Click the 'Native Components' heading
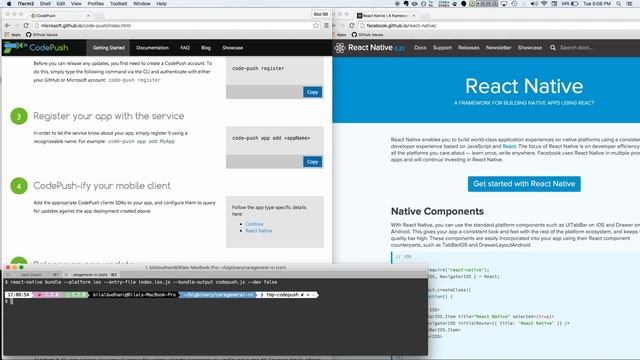This screenshot has width=640, height=360. [x=437, y=211]
